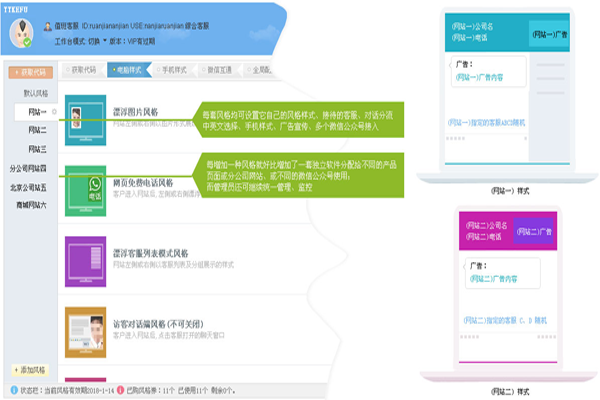Select 商城网站六 in the style list
The height and width of the screenshot is (400, 600).
31,205
